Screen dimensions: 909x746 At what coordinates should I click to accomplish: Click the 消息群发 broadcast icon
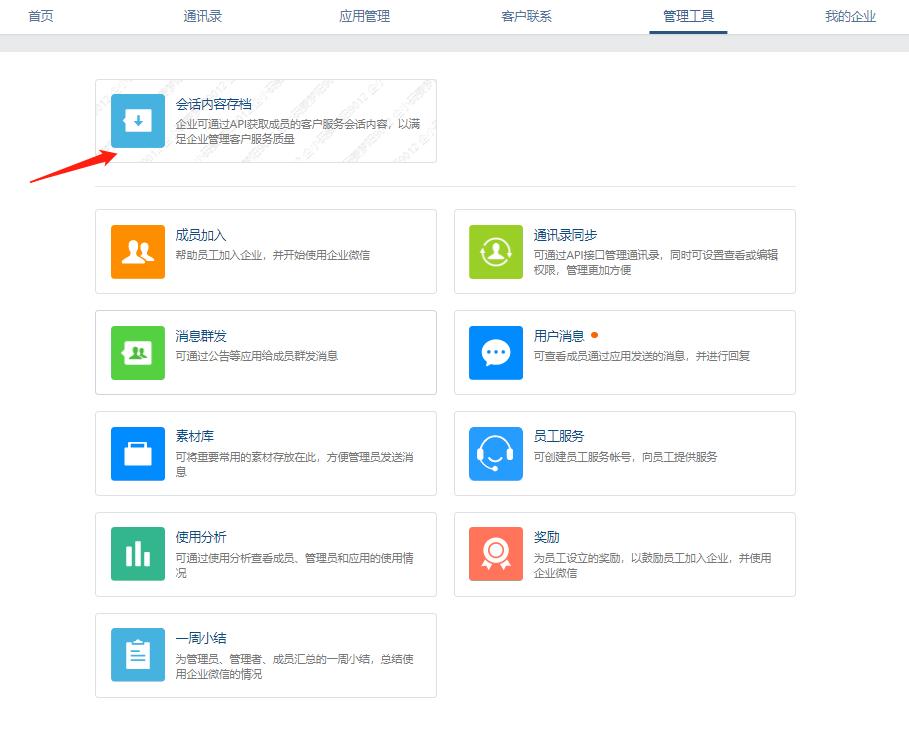pos(137,352)
